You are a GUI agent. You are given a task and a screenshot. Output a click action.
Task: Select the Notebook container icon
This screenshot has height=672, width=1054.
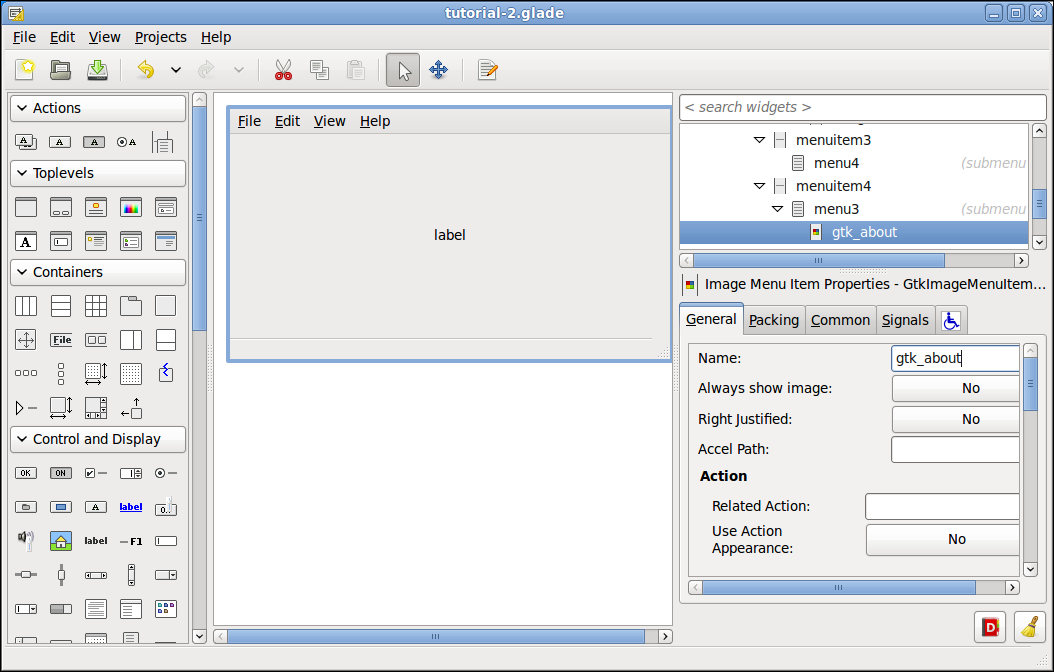point(130,306)
